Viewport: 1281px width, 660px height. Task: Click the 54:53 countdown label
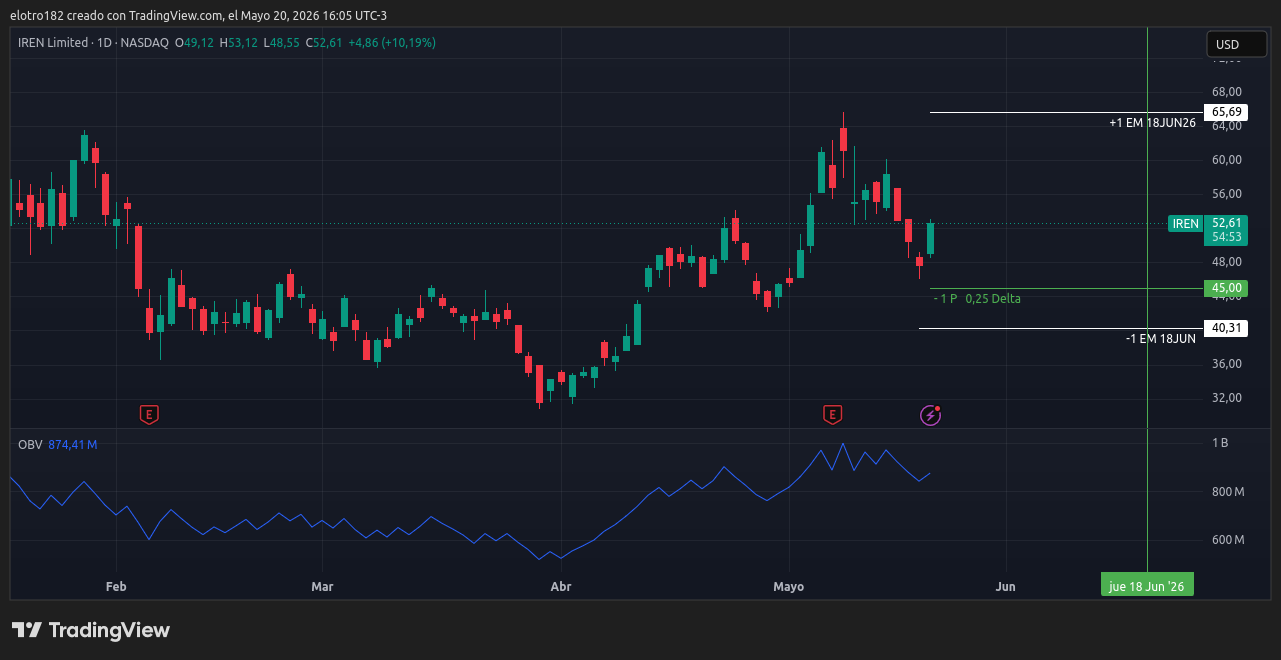click(1226, 237)
